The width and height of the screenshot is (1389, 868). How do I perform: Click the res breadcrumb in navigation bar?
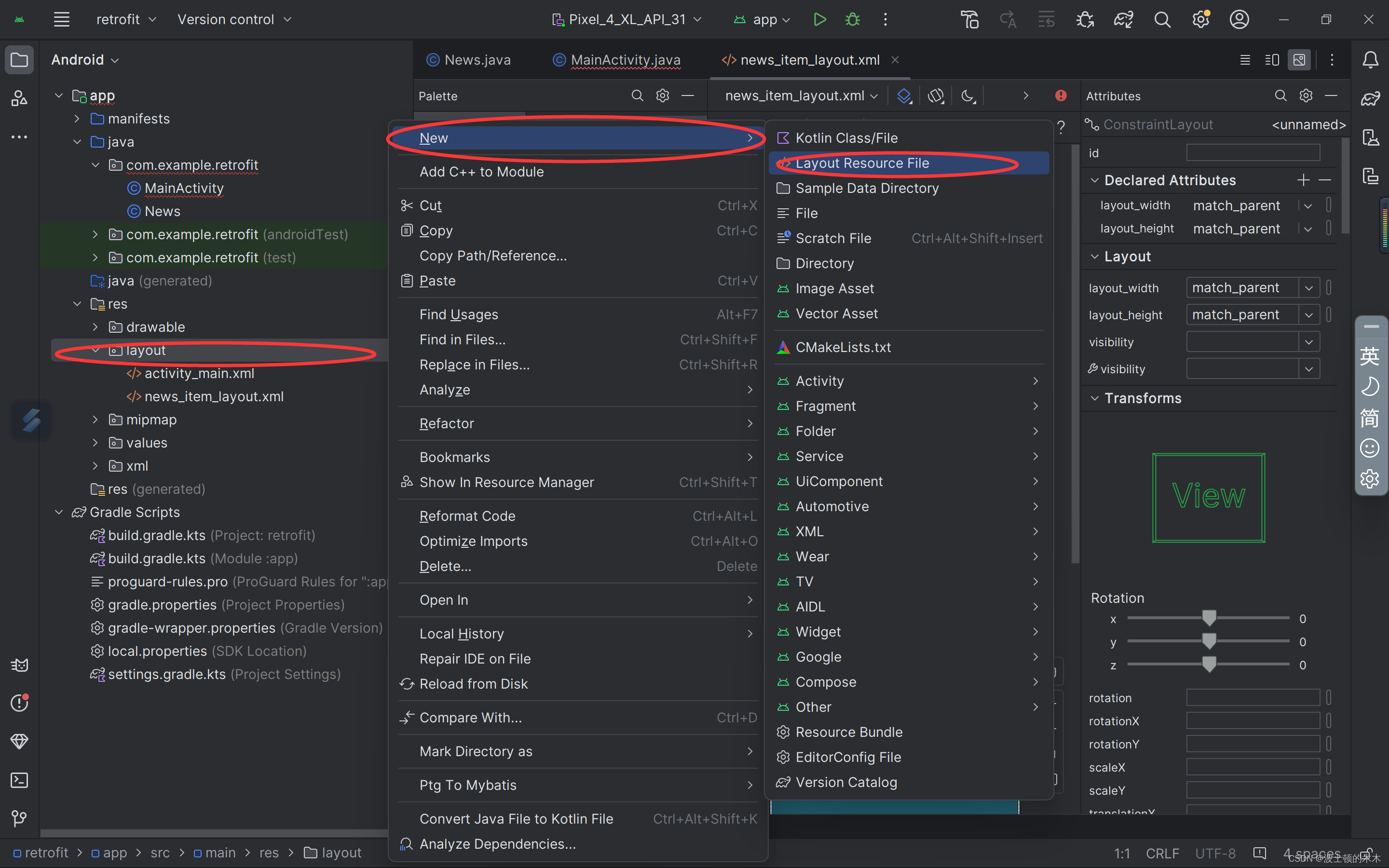[269, 853]
